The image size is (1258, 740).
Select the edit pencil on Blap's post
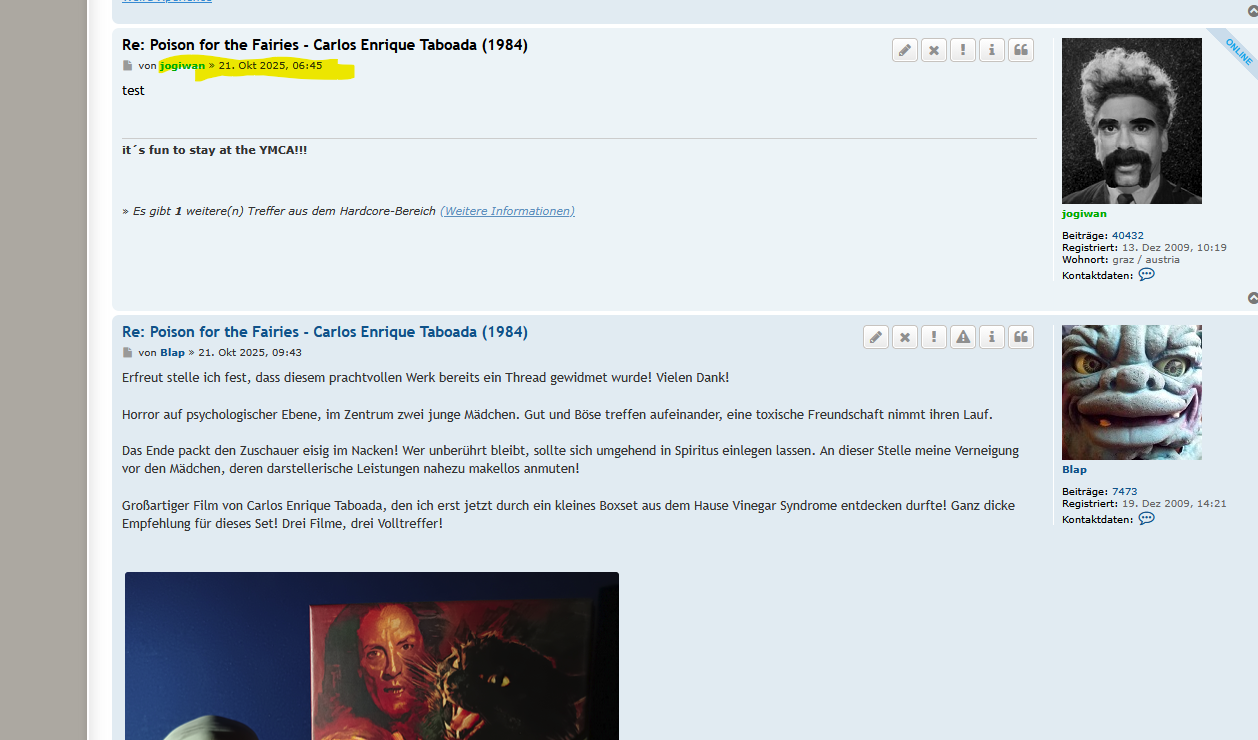coord(875,337)
